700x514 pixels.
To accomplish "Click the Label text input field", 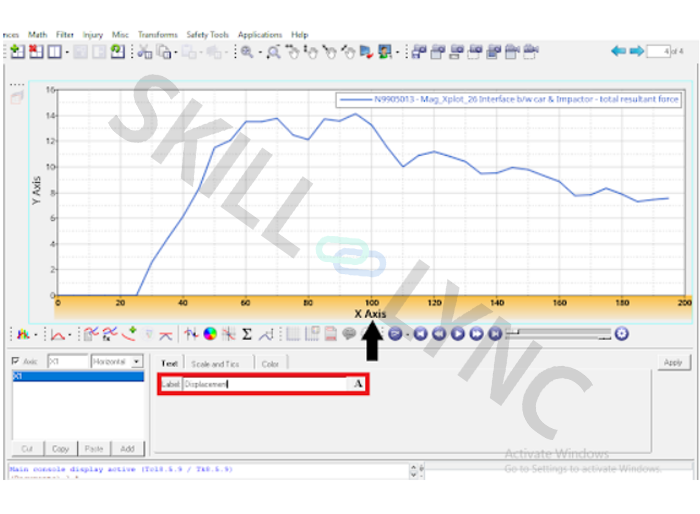I will coord(264,384).
